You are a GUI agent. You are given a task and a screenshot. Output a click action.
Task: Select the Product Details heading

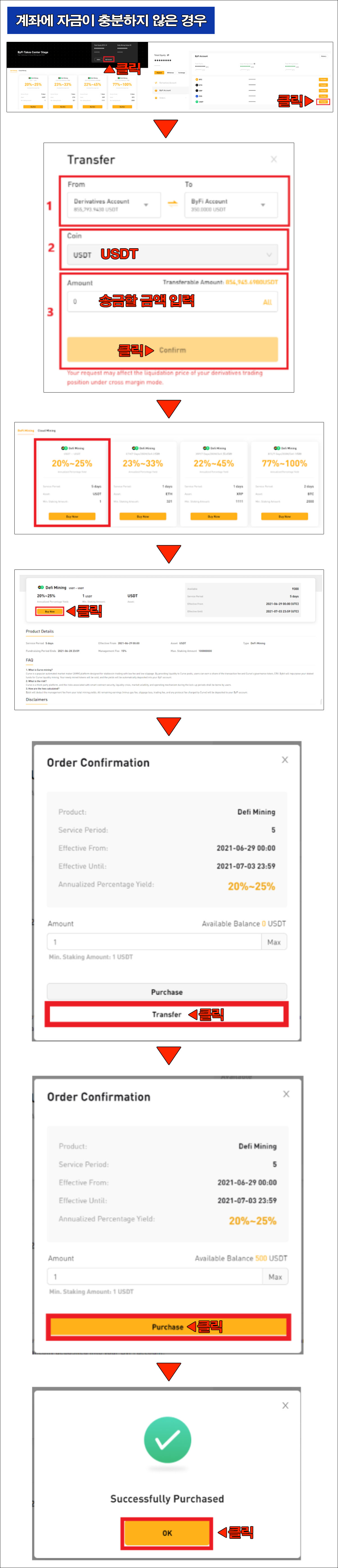tap(40, 631)
